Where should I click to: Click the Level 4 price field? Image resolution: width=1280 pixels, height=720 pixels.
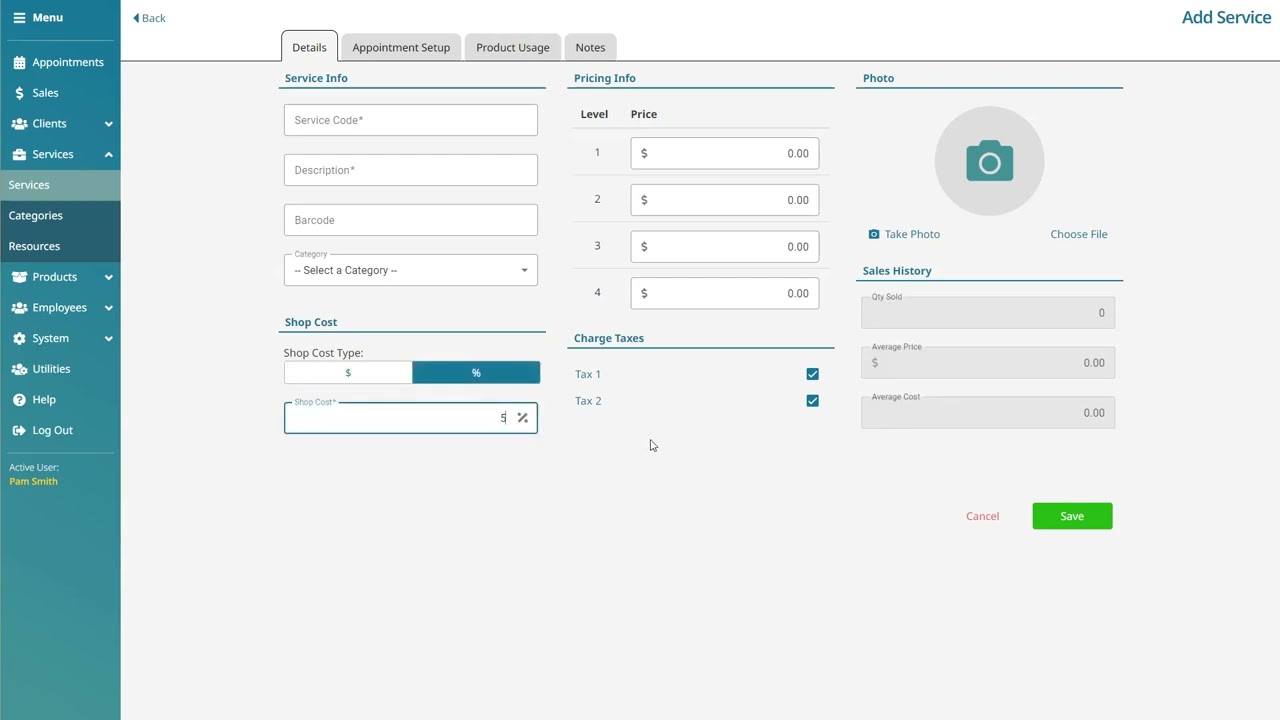(725, 293)
